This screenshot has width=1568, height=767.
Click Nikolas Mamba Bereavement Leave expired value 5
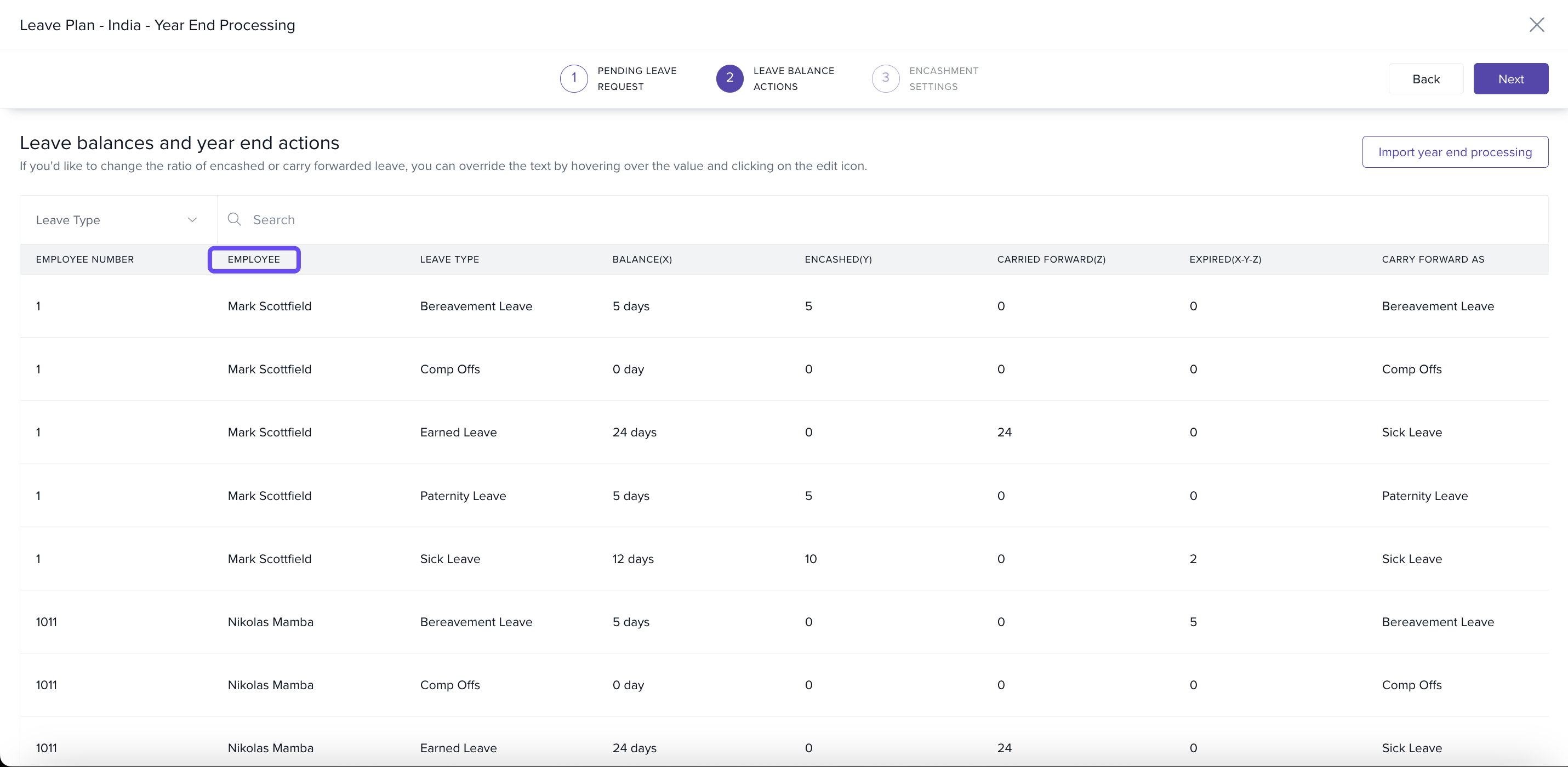1193,622
